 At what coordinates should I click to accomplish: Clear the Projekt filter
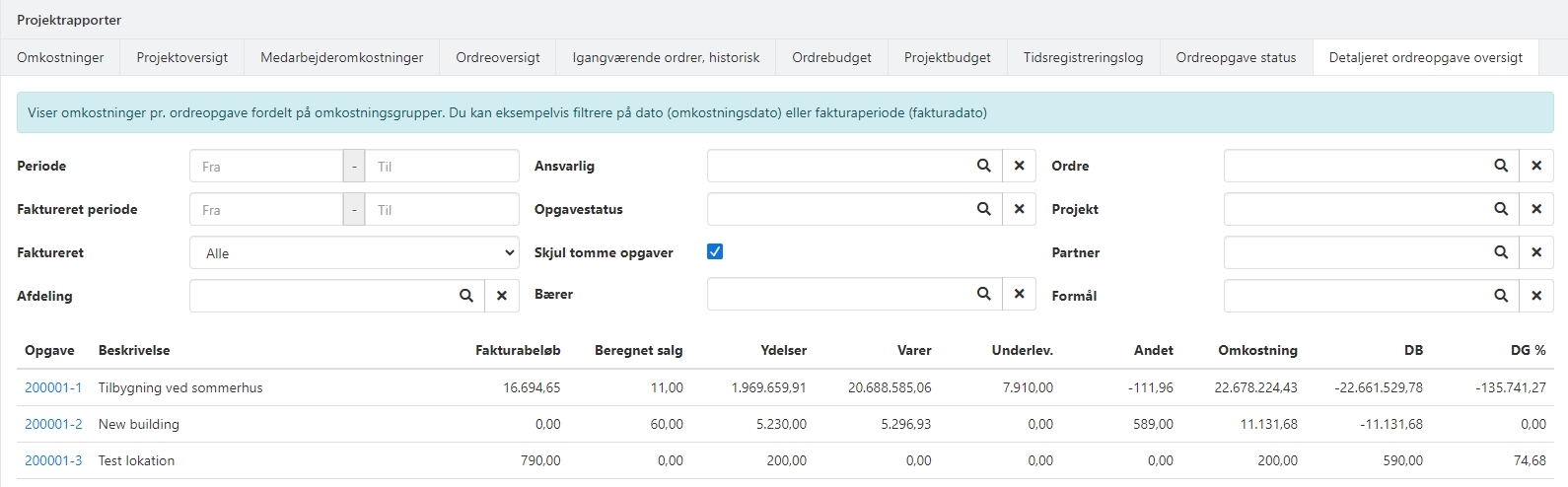[1536, 209]
